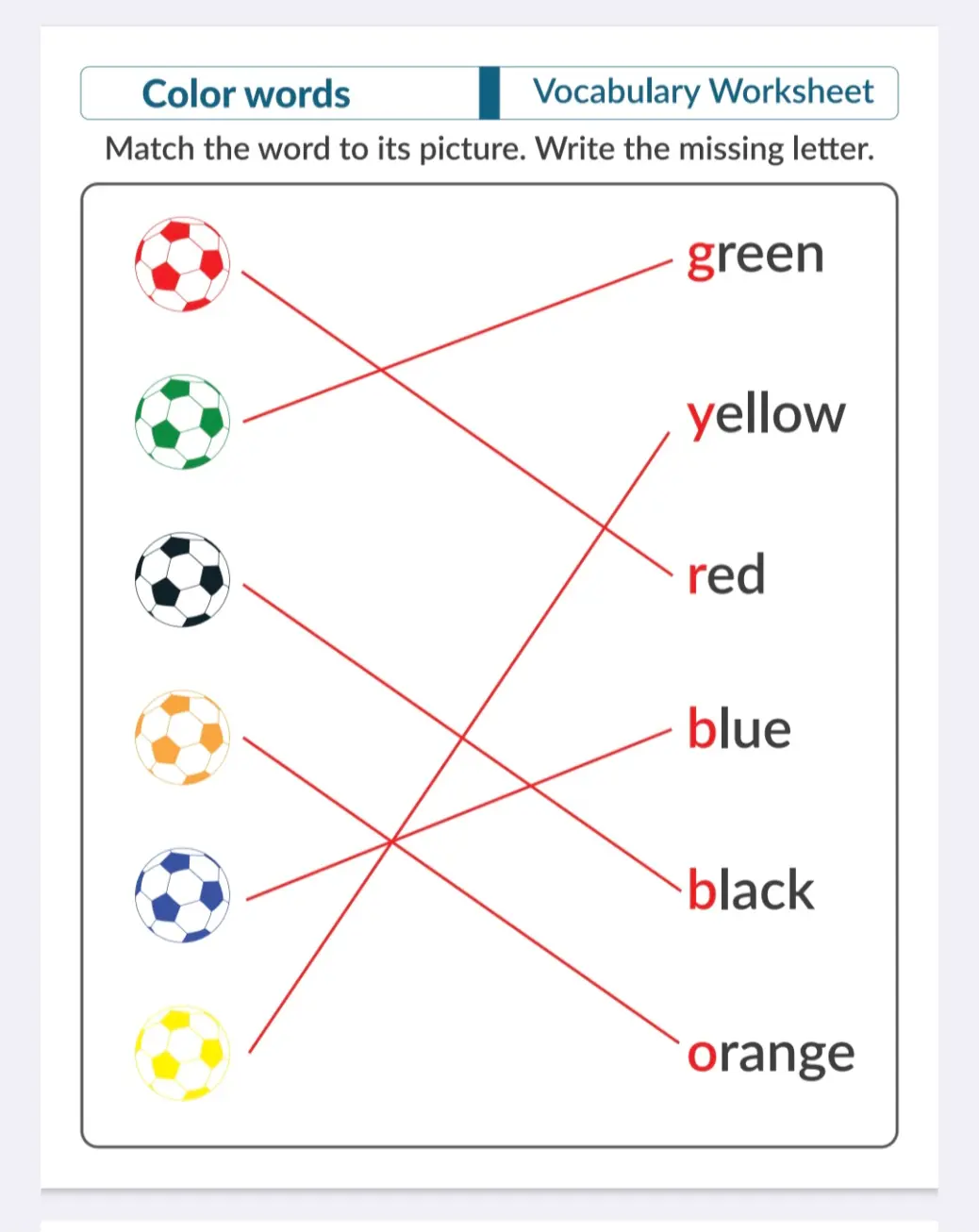Pick the blue soccer ball

[x=182, y=895]
